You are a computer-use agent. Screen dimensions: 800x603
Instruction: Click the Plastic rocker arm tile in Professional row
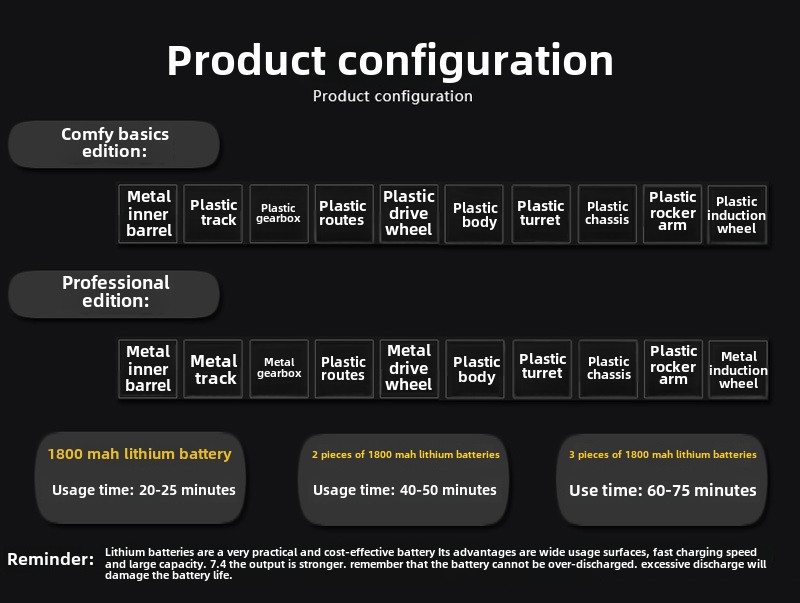pyautogui.click(x=673, y=369)
